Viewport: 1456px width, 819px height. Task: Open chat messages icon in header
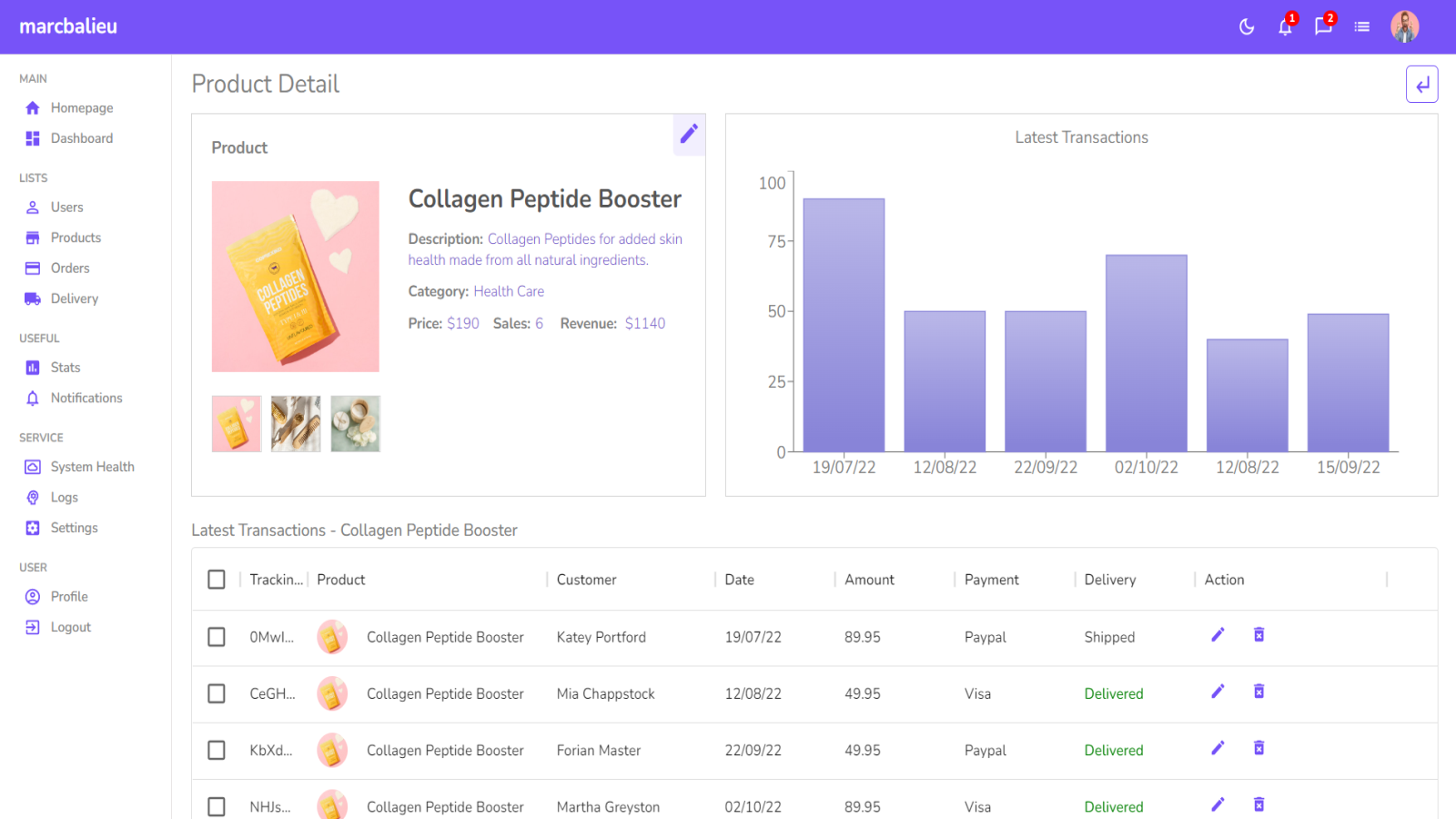pyautogui.click(x=1323, y=27)
